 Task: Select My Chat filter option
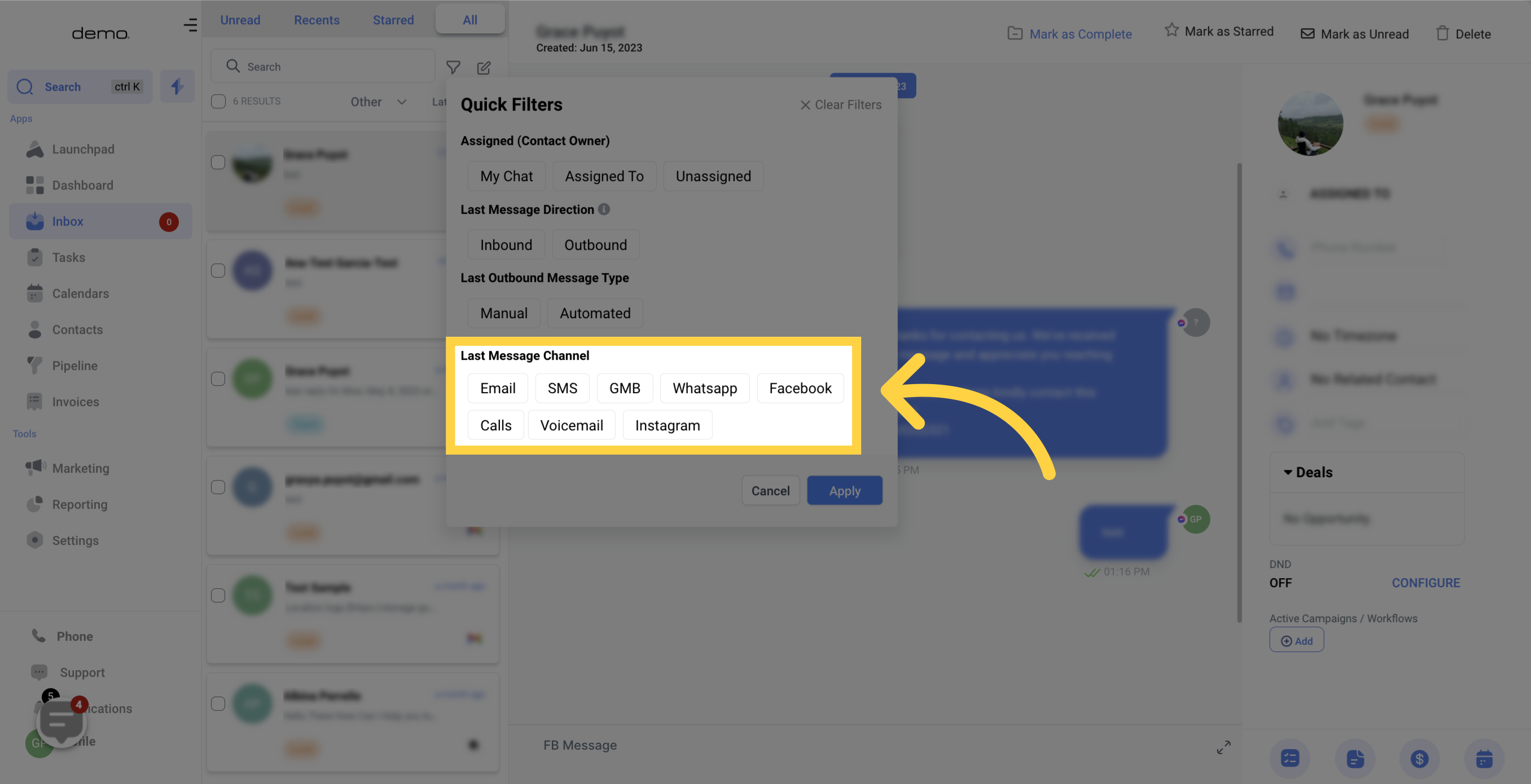(506, 175)
